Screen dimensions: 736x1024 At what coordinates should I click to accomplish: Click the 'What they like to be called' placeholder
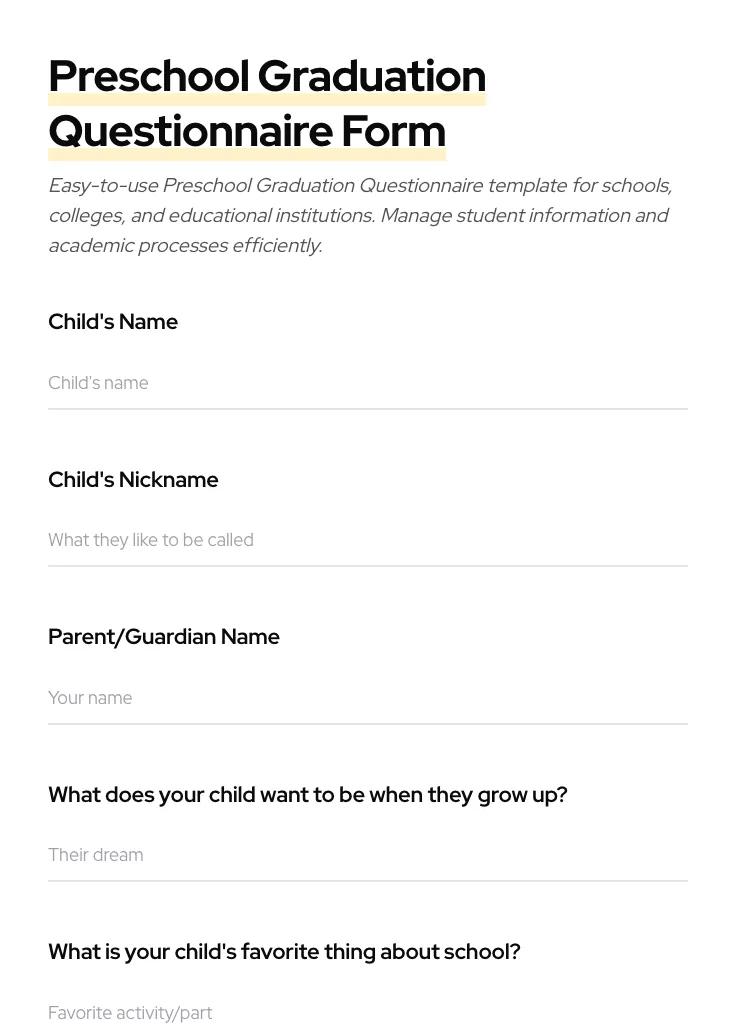(x=150, y=540)
